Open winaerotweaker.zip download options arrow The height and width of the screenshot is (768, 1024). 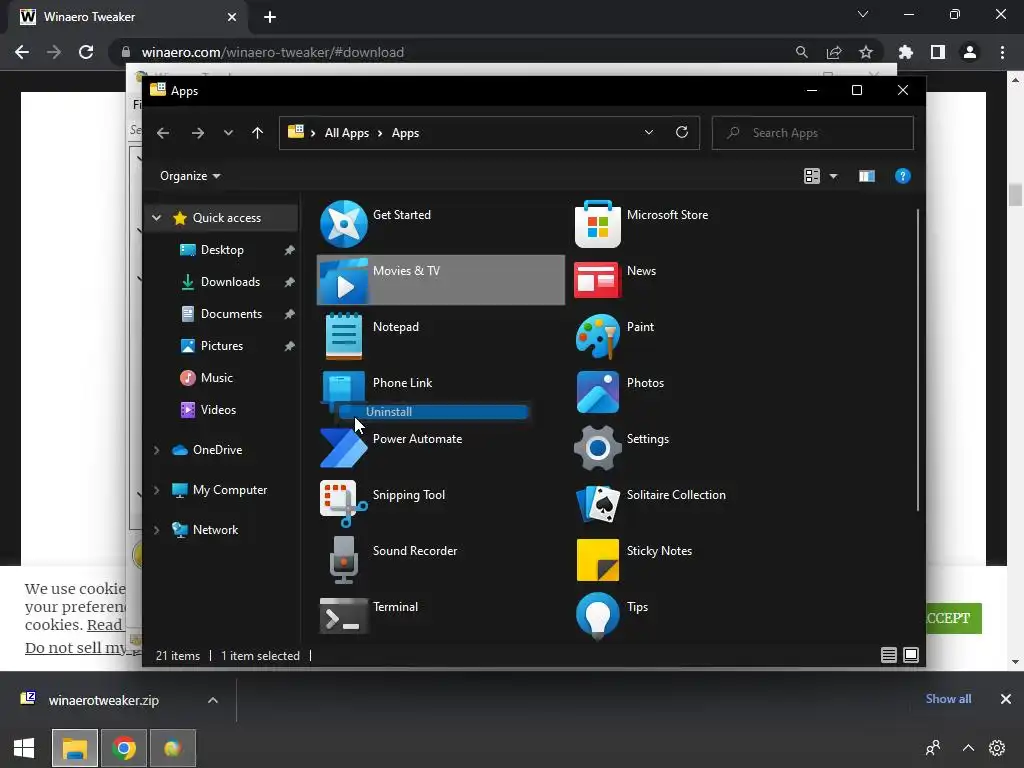click(x=213, y=700)
